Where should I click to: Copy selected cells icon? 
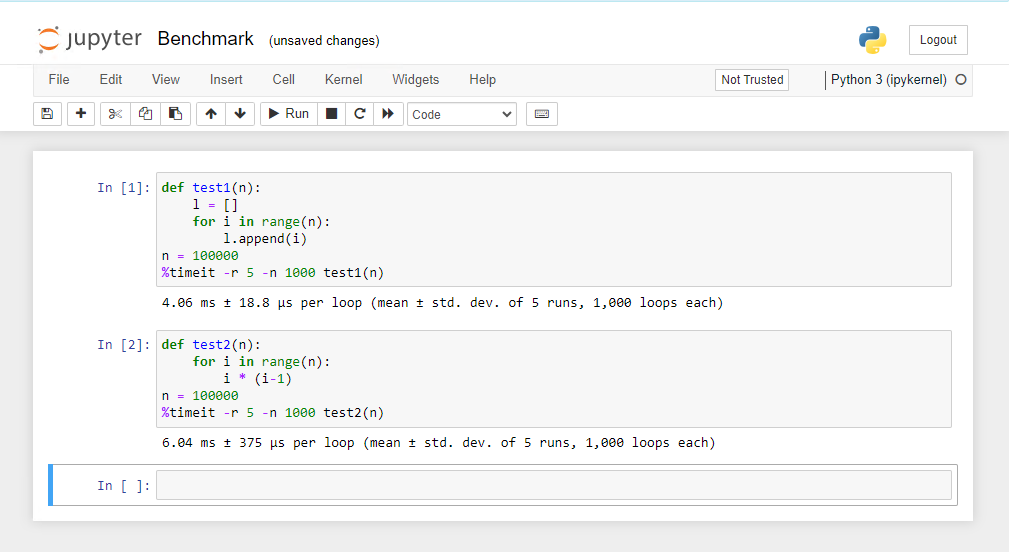[145, 114]
